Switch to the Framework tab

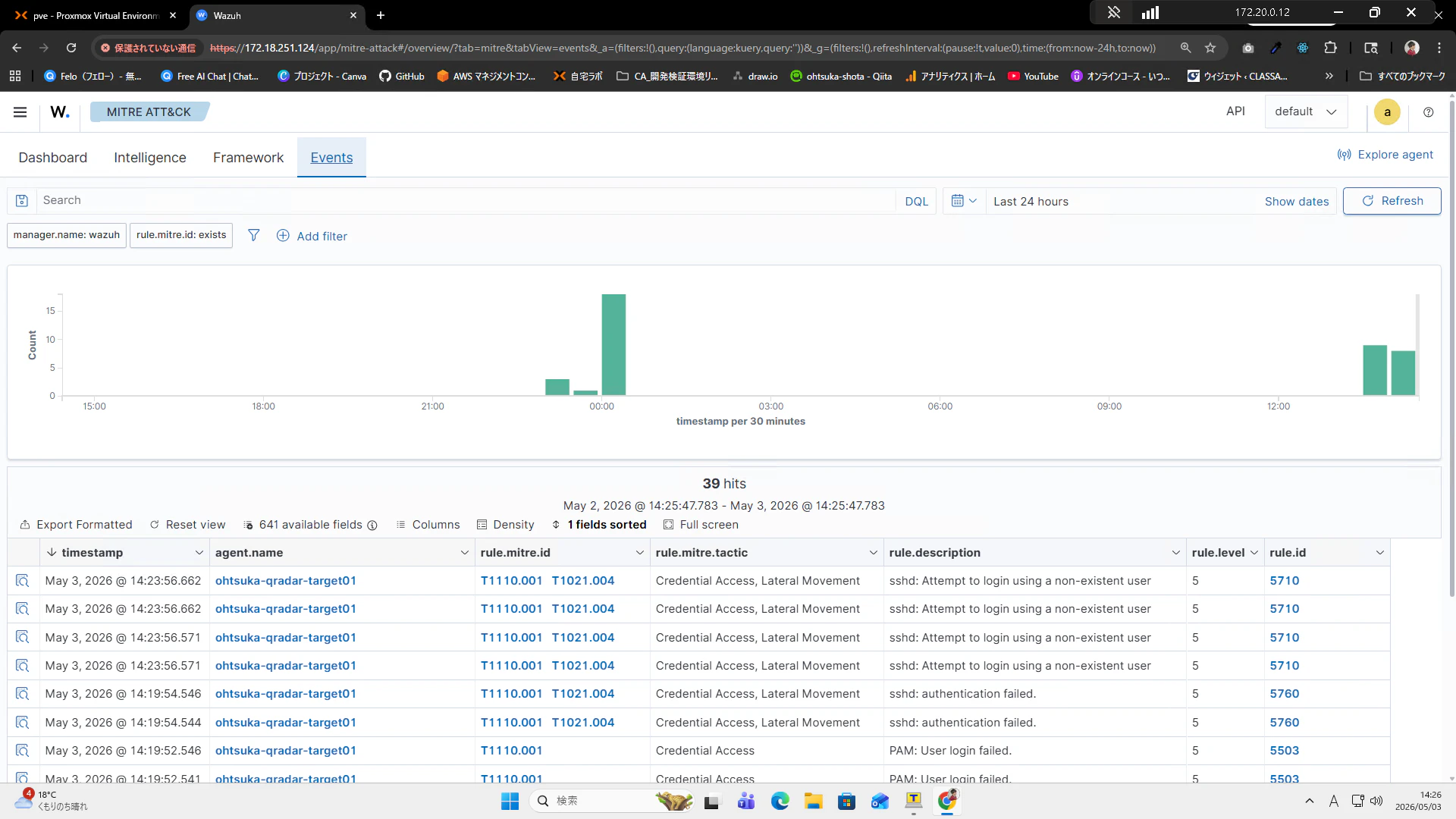point(249,158)
